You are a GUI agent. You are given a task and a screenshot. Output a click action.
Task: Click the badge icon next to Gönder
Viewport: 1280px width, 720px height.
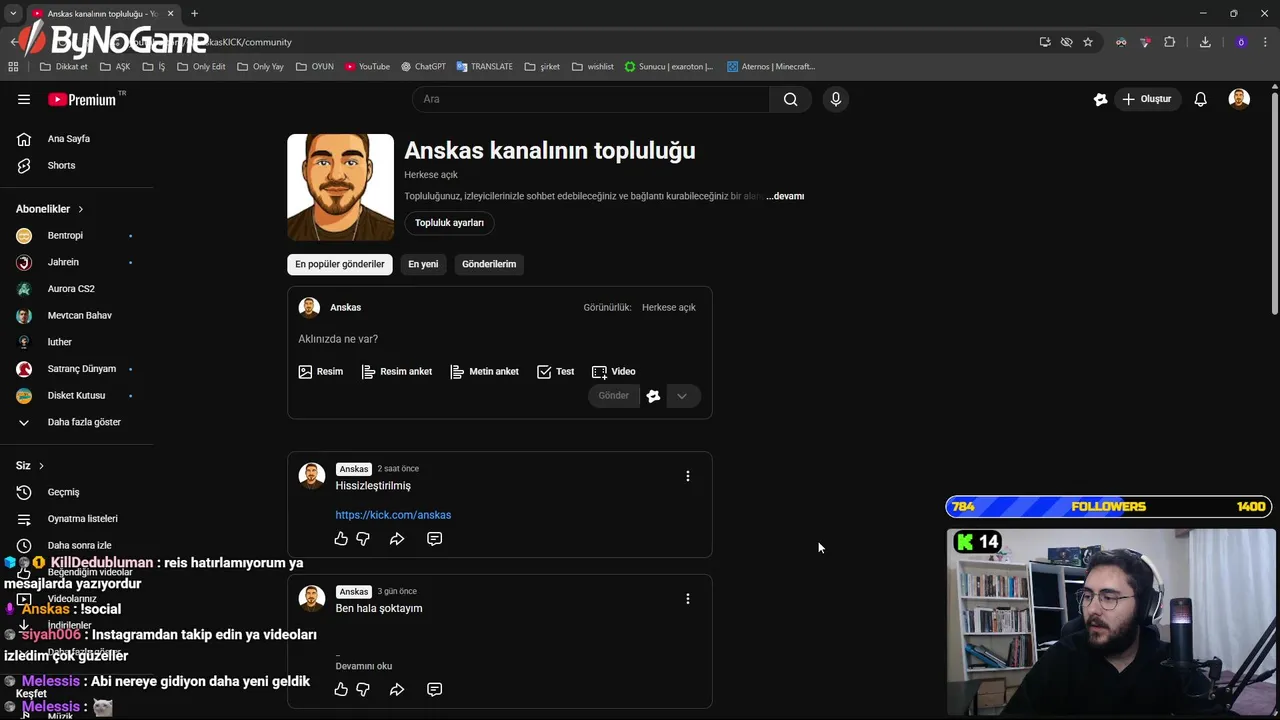click(653, 396)
